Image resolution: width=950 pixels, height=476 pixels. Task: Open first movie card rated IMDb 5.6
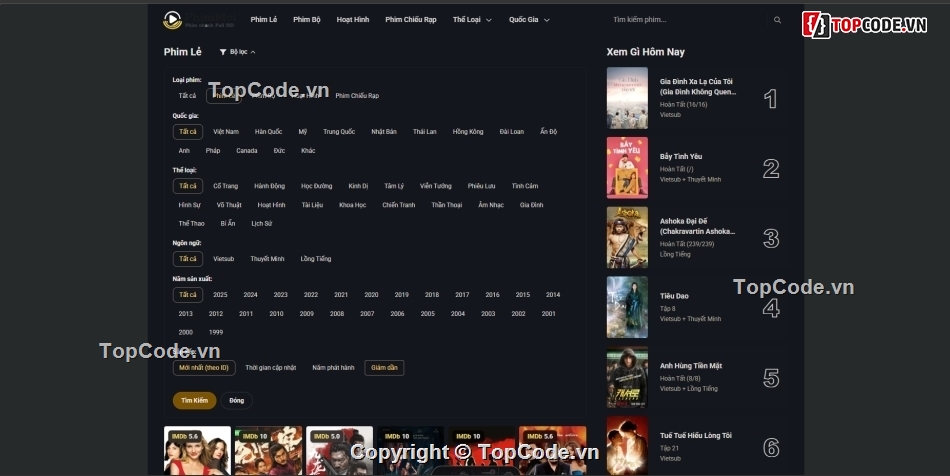pos(198,451)
